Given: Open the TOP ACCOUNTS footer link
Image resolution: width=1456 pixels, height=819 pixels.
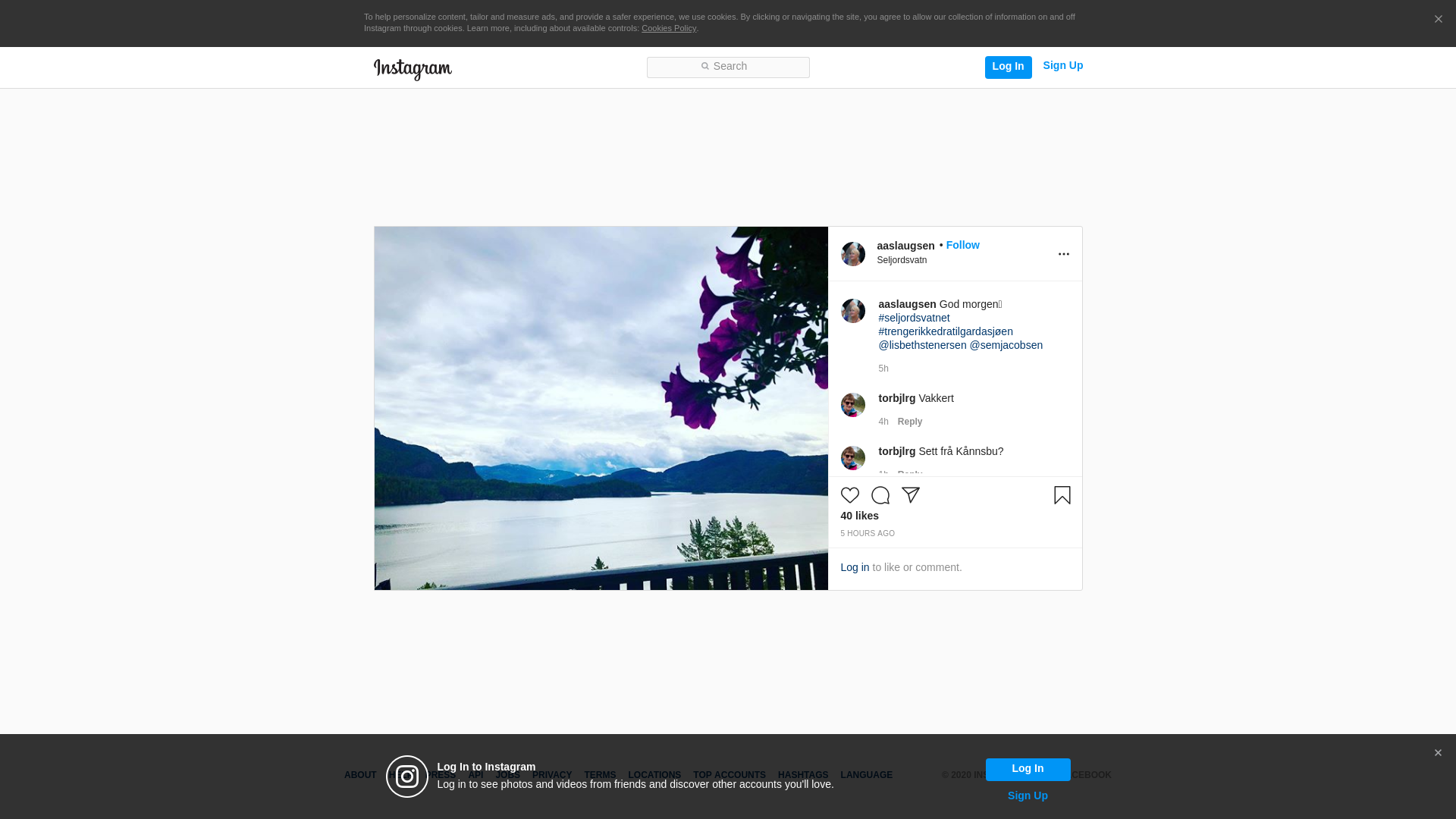Looking at the screenshot, I should (x=730, y=775).
